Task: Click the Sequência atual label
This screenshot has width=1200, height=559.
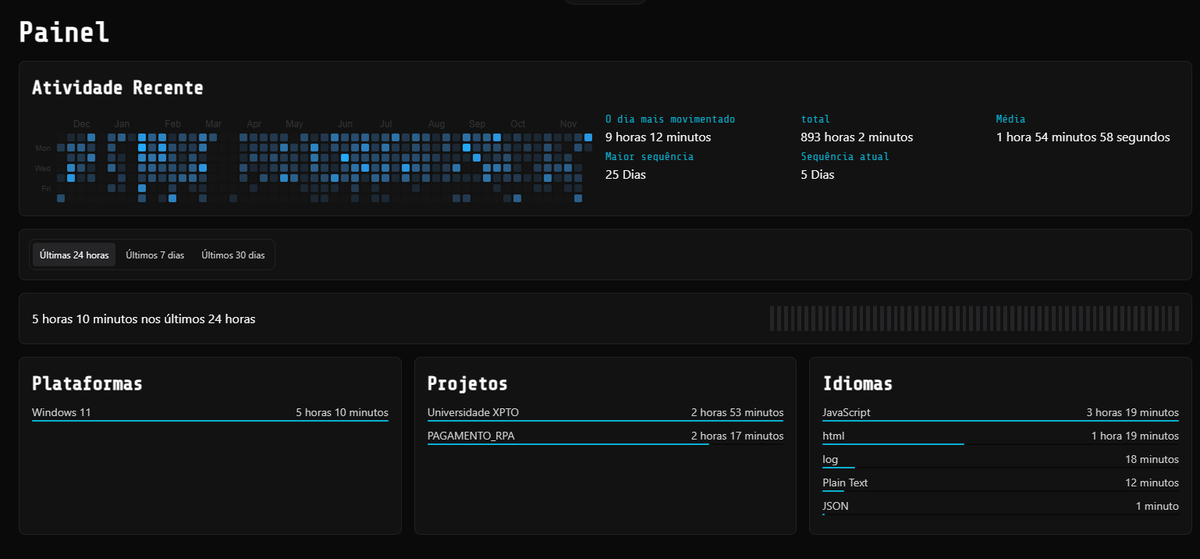Action: [x=845, y=157]
